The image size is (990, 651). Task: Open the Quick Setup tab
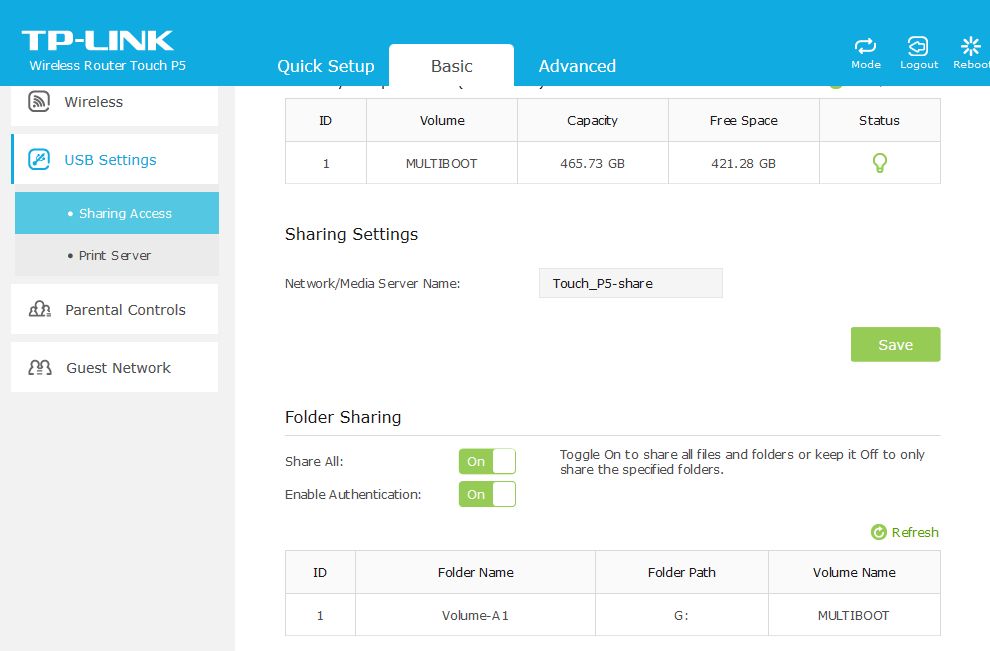326,66
